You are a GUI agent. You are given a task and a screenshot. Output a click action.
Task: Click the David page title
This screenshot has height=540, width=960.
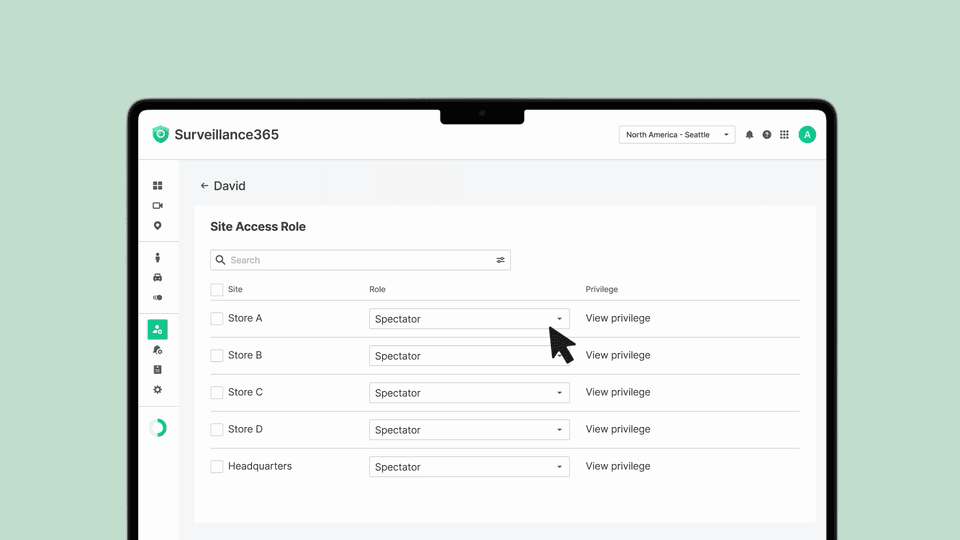230,186
